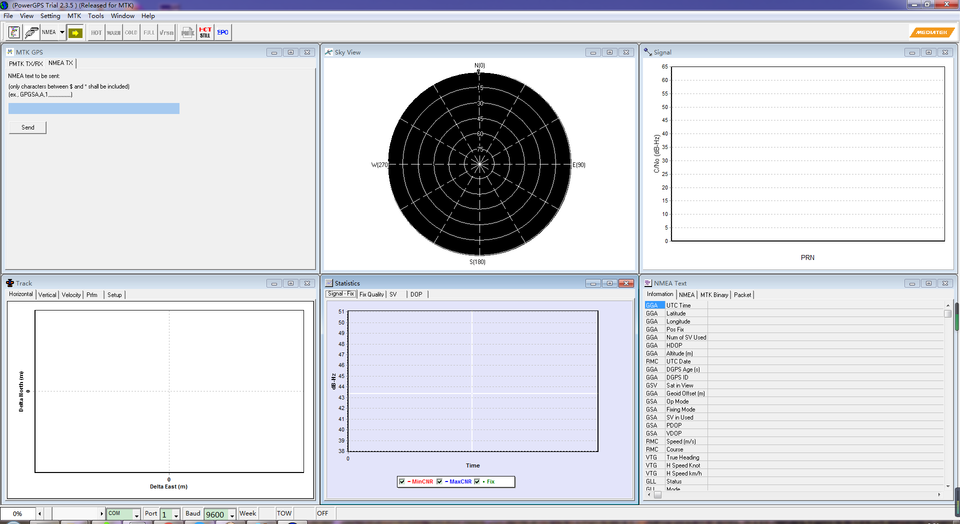Click the WARM start toolbar icon
The height and width of the screenshot is (524, 960).
click(x=114, y=32)
